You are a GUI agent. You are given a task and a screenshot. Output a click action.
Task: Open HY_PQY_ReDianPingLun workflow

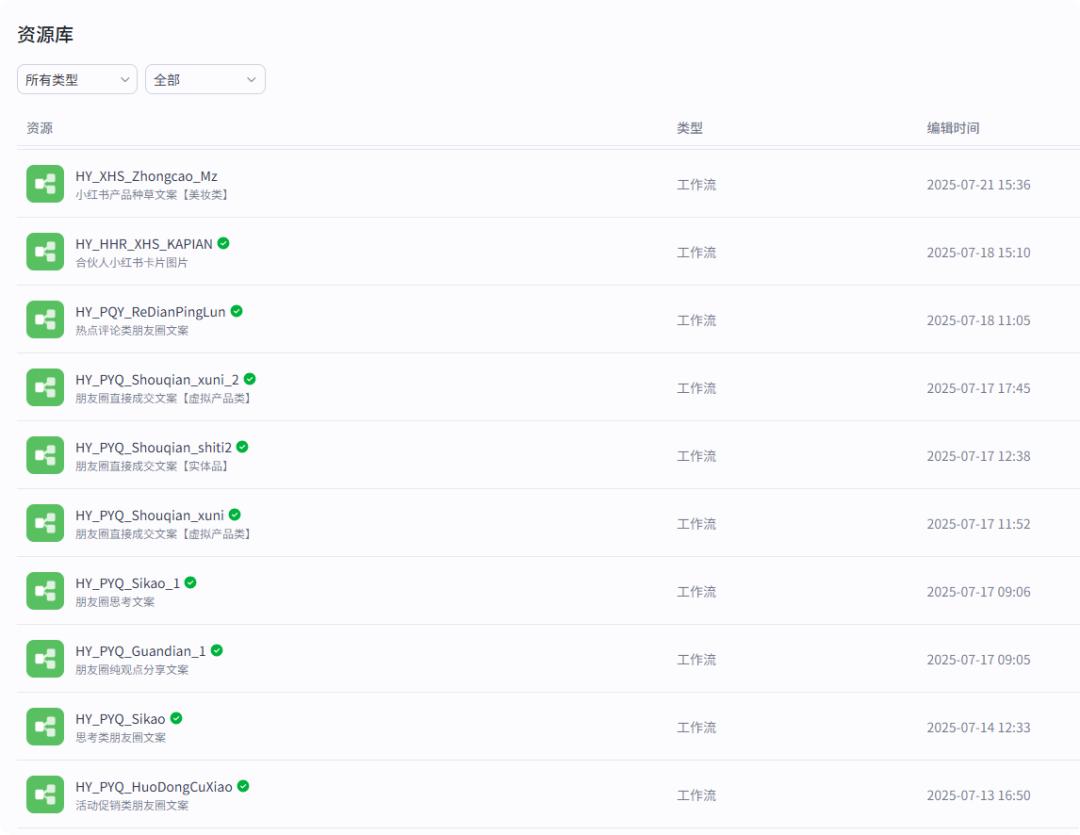[x=150, y=312]
